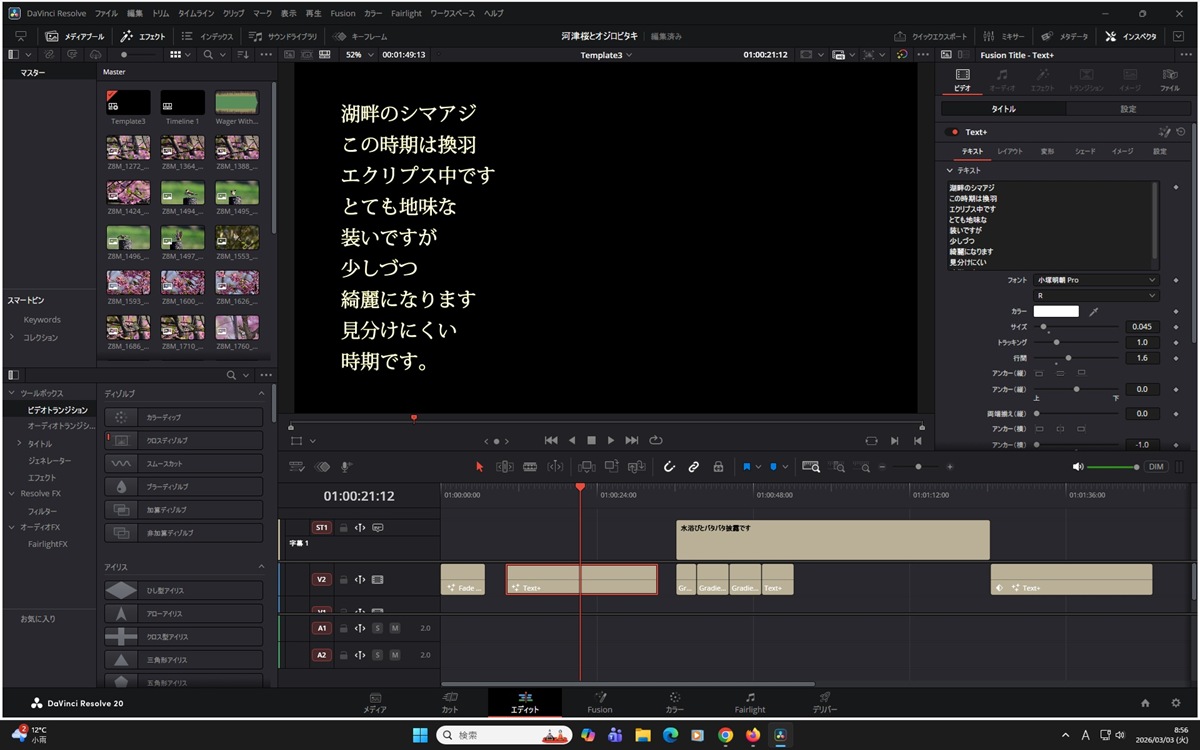Solo audio track A2

(378, 655)
